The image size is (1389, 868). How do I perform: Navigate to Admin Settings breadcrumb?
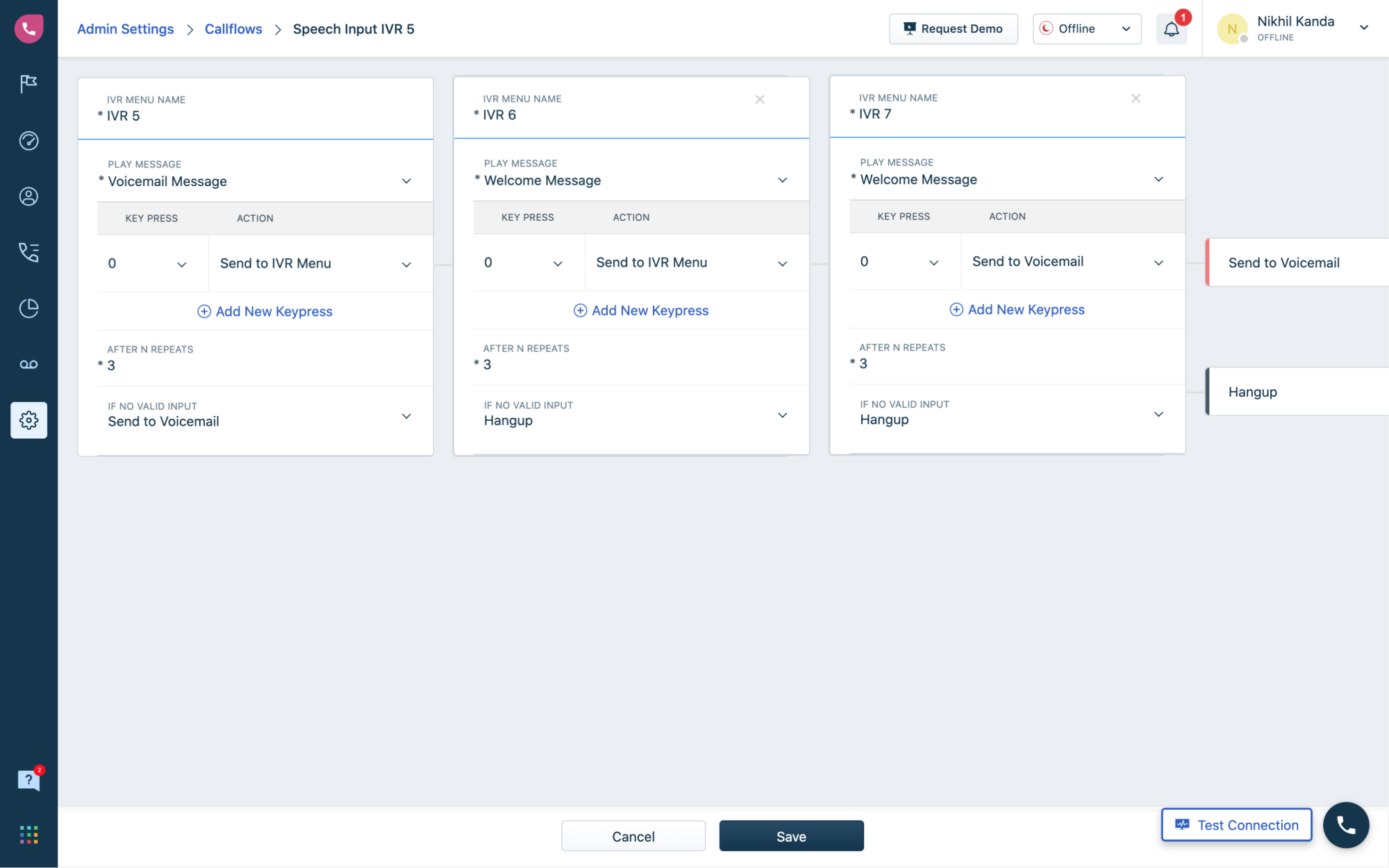click(x=126, y=29)
